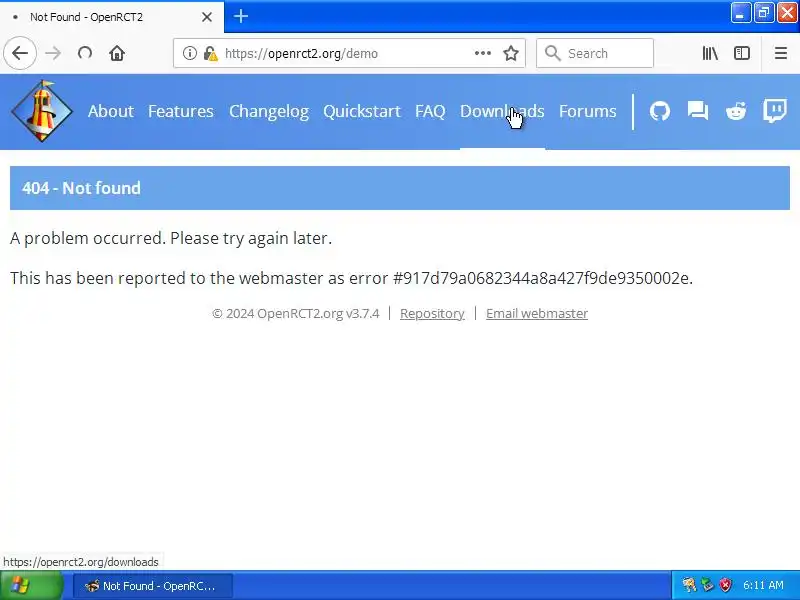Click the green network tray icon
Image resolution: width=800 pixels, height=600 pixels.
point(708,585)
